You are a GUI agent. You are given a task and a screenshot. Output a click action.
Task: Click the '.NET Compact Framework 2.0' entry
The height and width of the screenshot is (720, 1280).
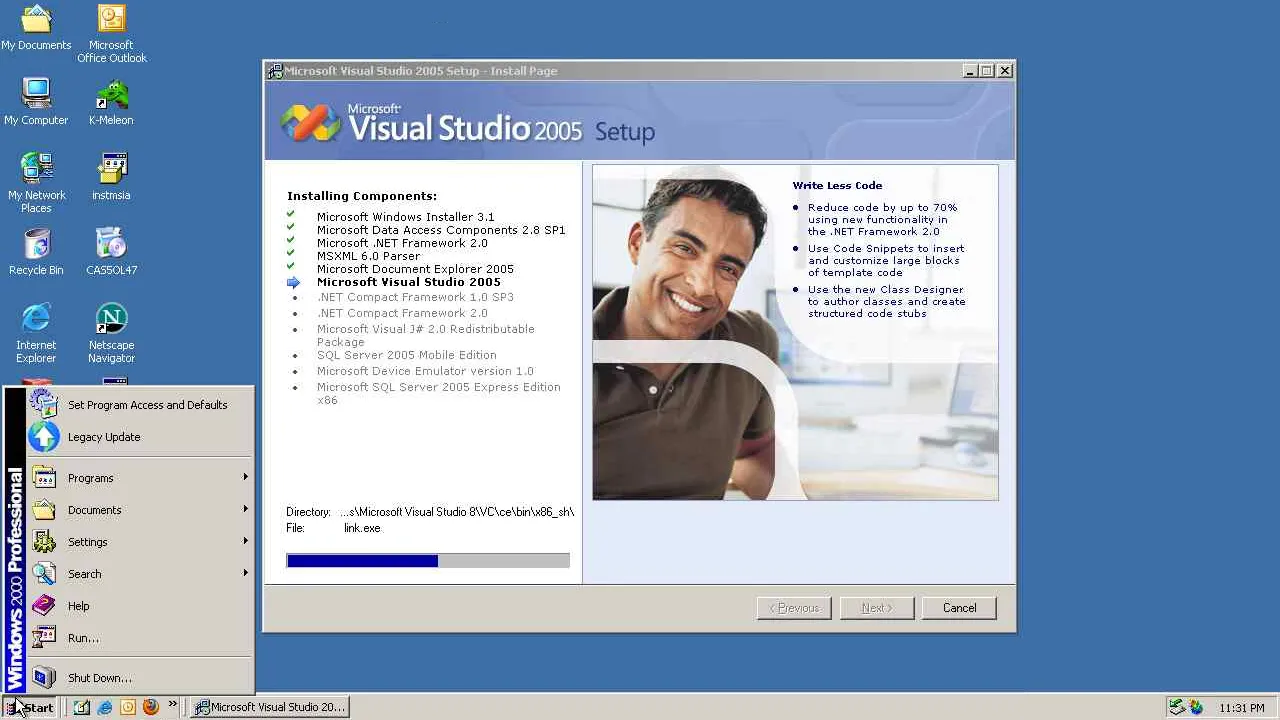click(x=402, y=313)
